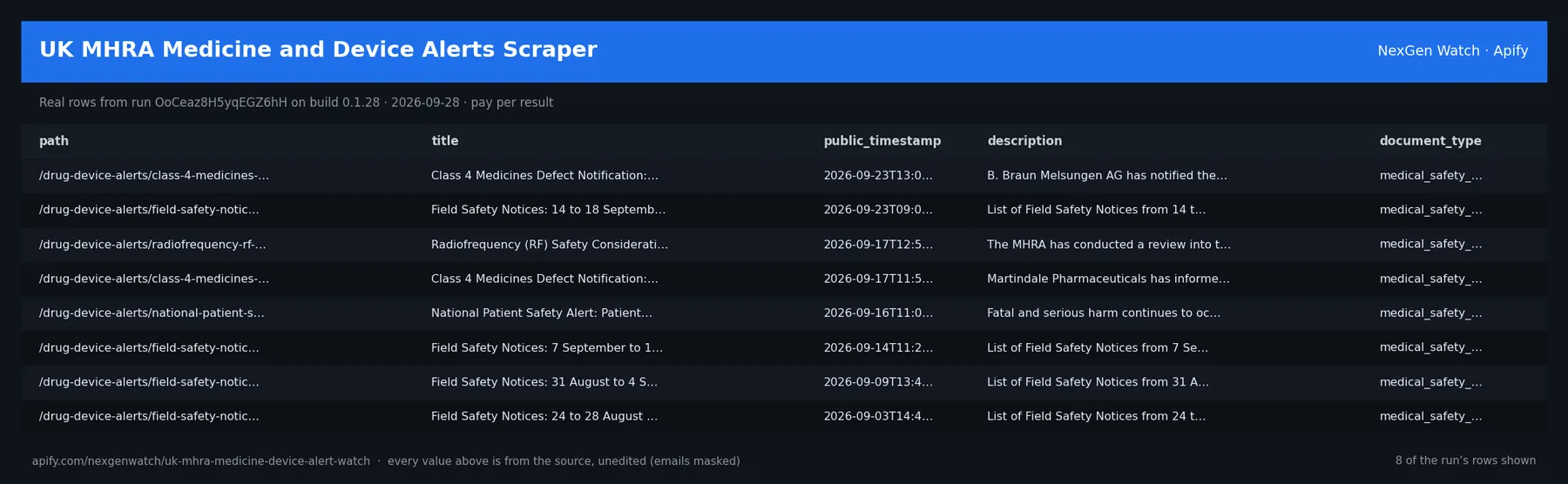Click description 'Martindale Pharmaceuticals has informe…'
Screen dimensions: 1568x484
click(x=1108, y=279)
